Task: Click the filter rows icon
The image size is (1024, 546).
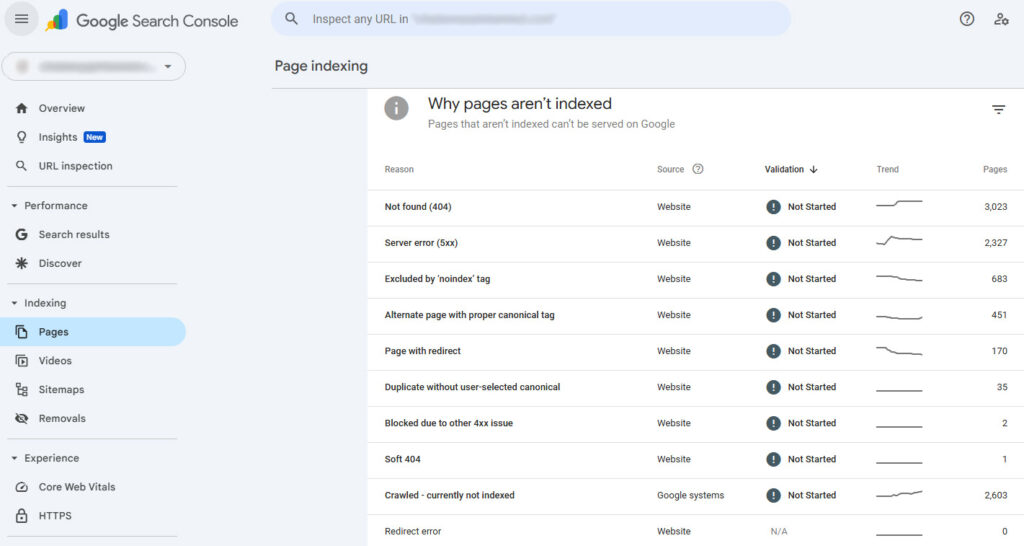Action: [x=999, y=110]
